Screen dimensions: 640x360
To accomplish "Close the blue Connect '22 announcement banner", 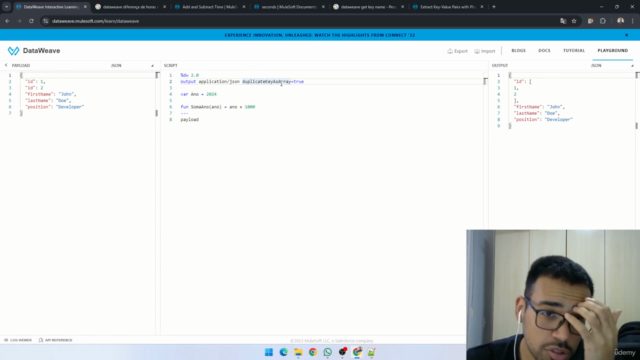I will coord(627,35).
